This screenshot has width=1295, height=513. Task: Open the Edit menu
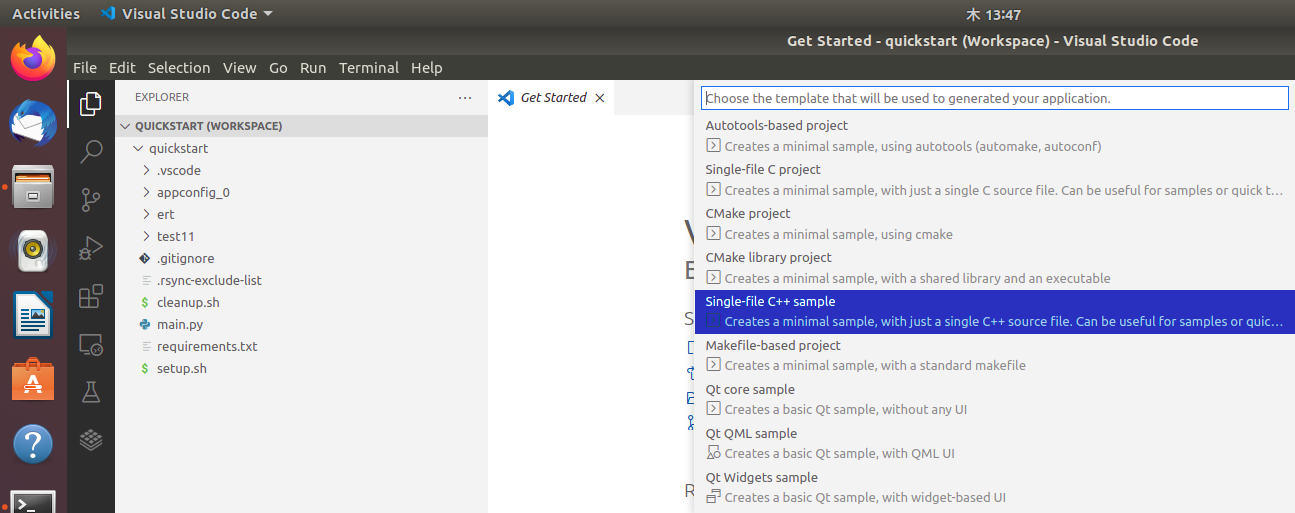pyautogui.click(x=122, y=68)
